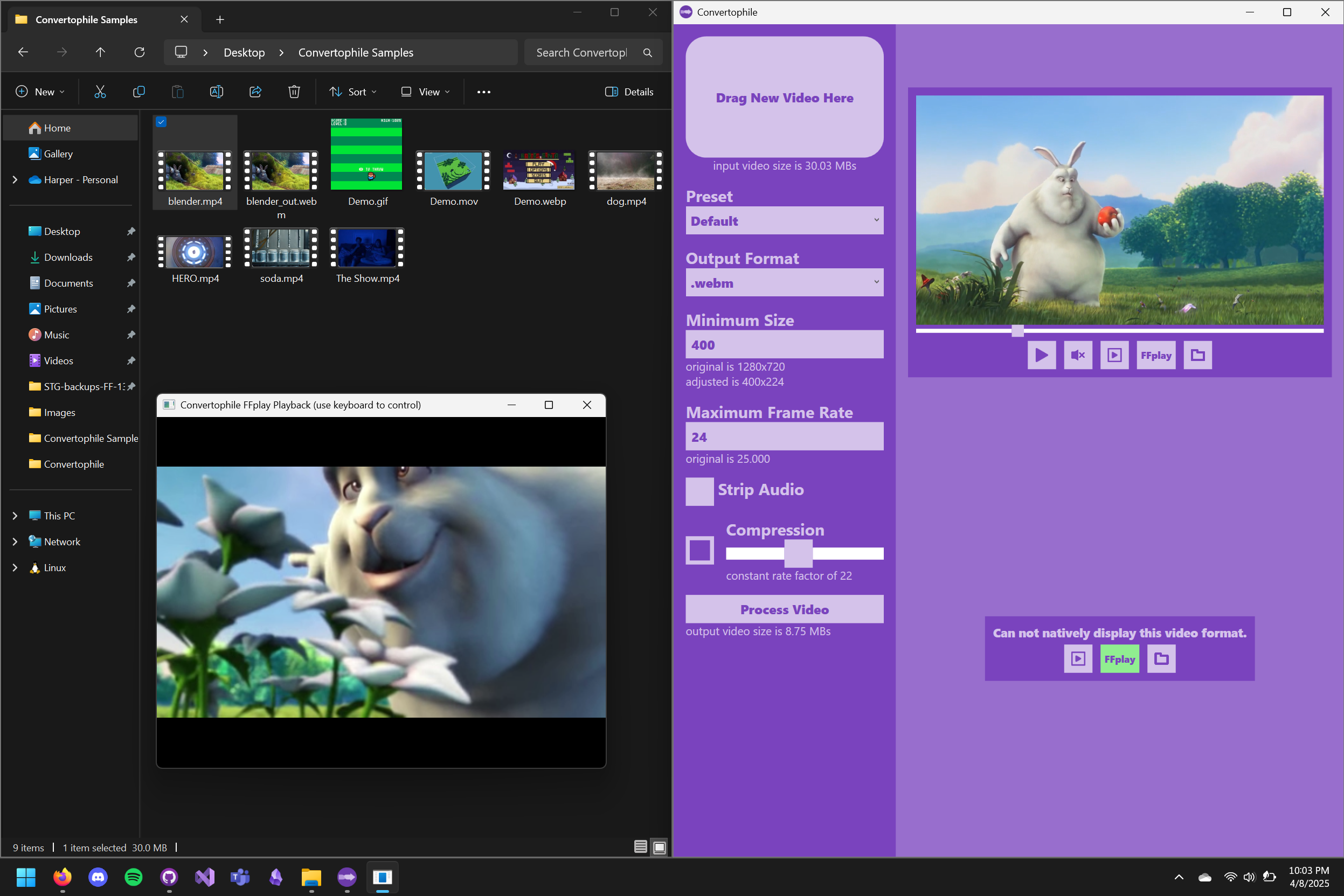Click the Minimum Size input field

point(784,345)
